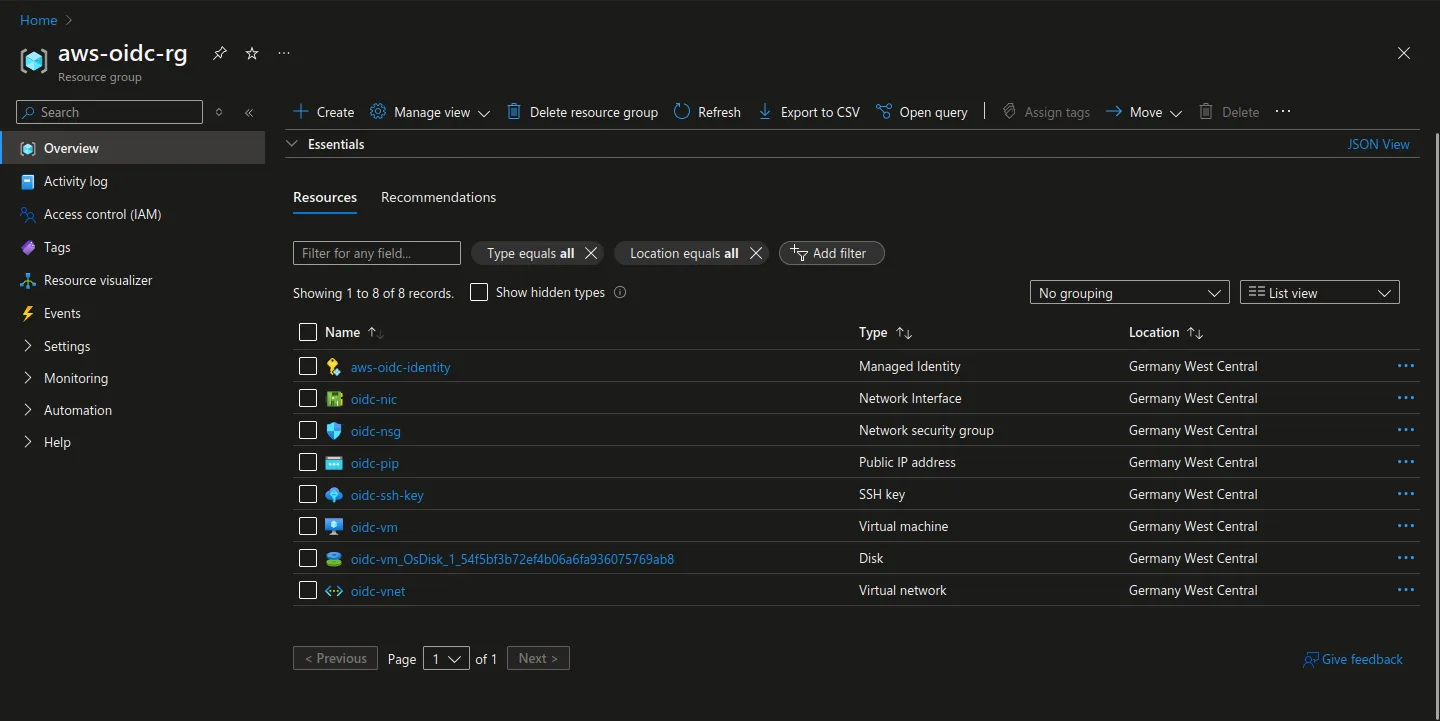Open the Activity log in the sidebar

(x=75, y=182)
